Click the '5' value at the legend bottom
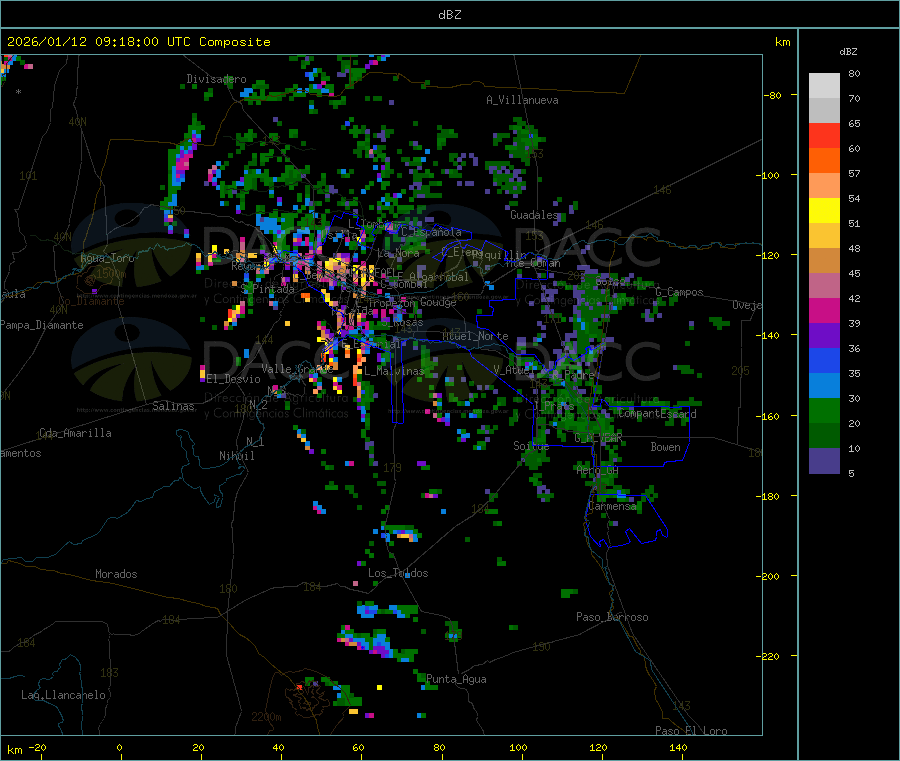The height and width of the screenshot is (761, 900). pyautogui.click(x=851, y=473)
